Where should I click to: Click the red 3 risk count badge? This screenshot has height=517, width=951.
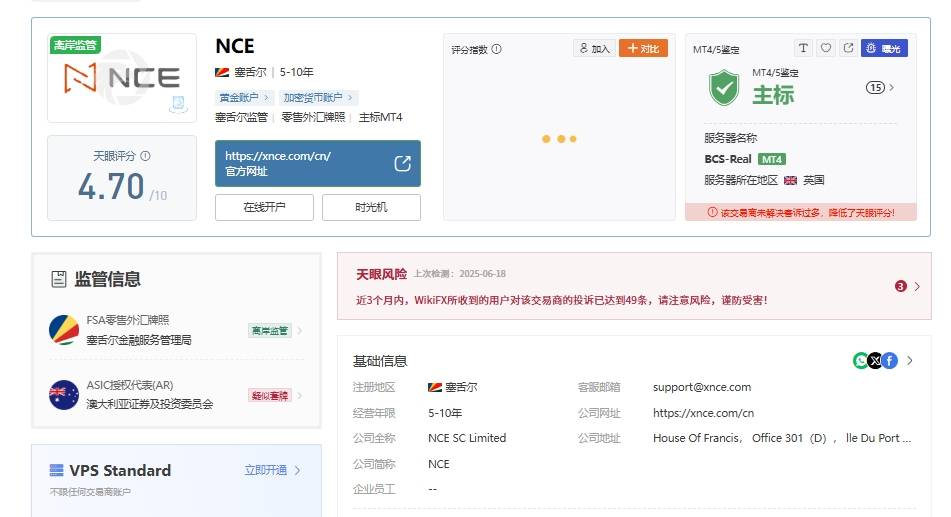(901, 286)
